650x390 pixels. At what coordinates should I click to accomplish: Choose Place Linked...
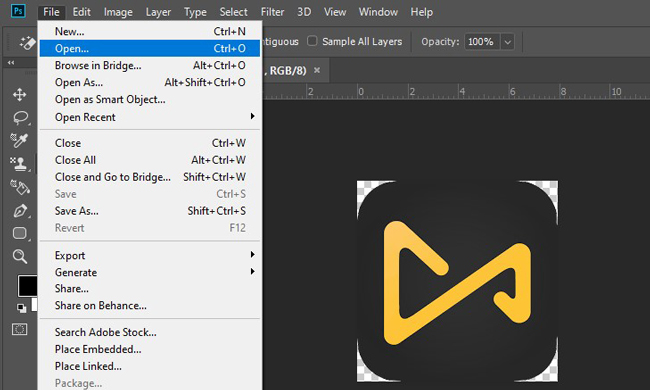click(150, 366)
